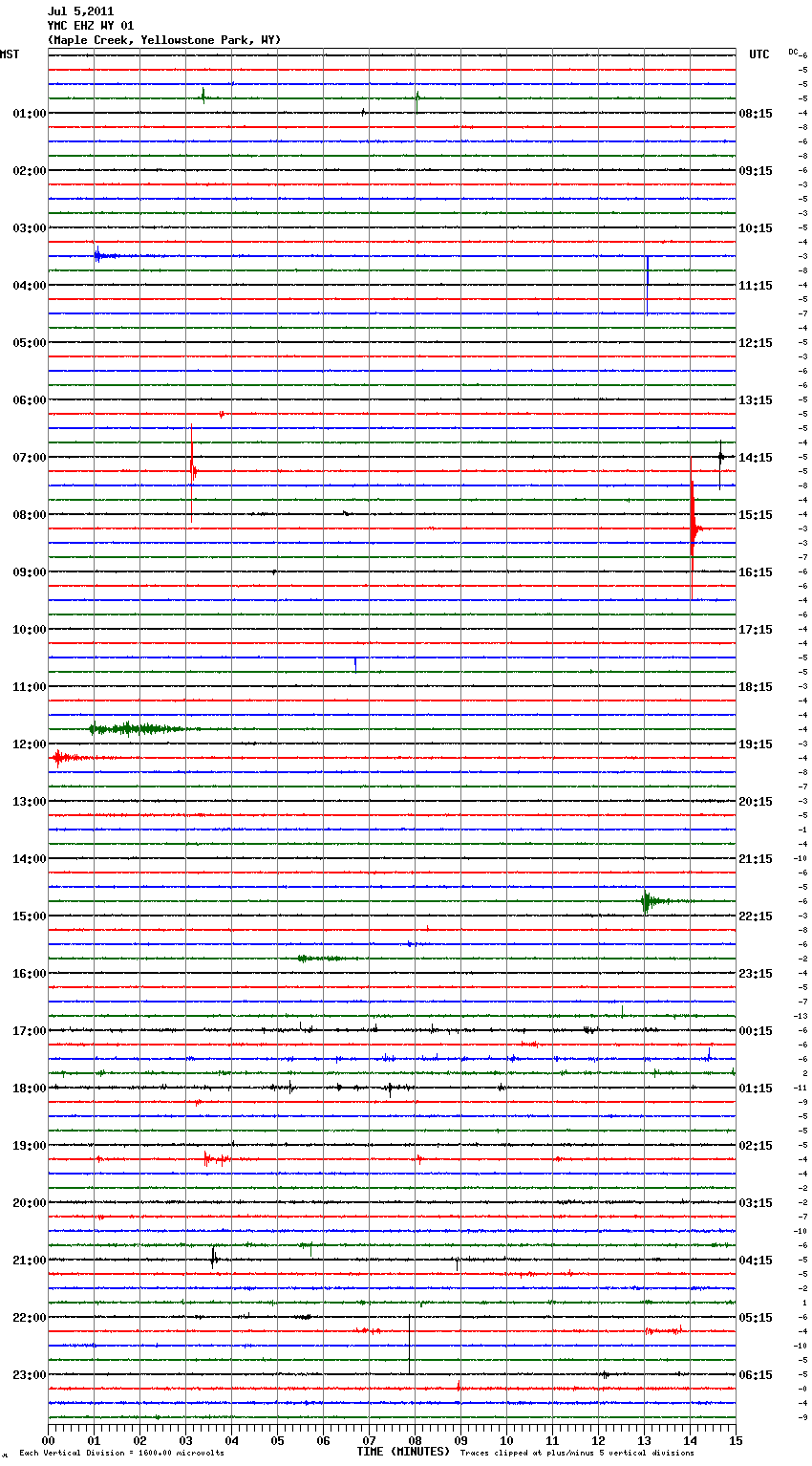
Task: Select the "23:00" MST time label
Action: point(30,1375)
